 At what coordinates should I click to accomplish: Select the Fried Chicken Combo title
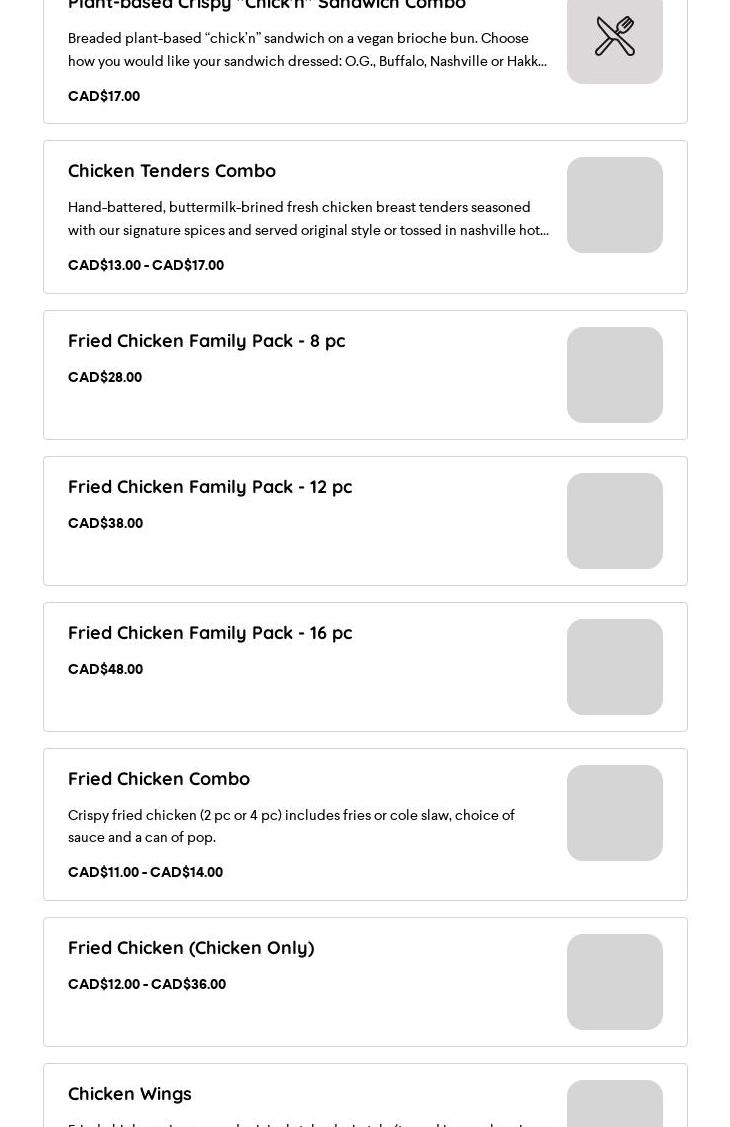[159, 779]
